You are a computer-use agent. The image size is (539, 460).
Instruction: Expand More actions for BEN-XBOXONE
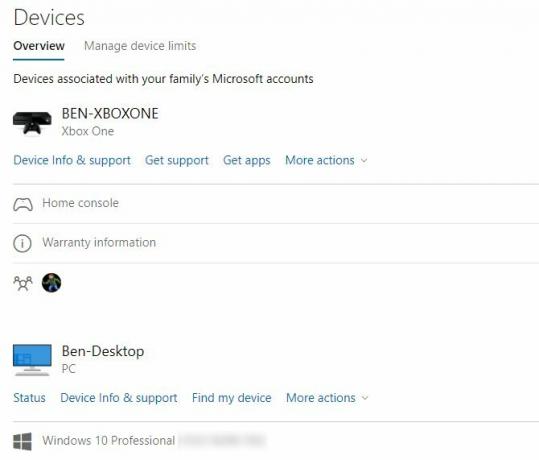point(326,161)
